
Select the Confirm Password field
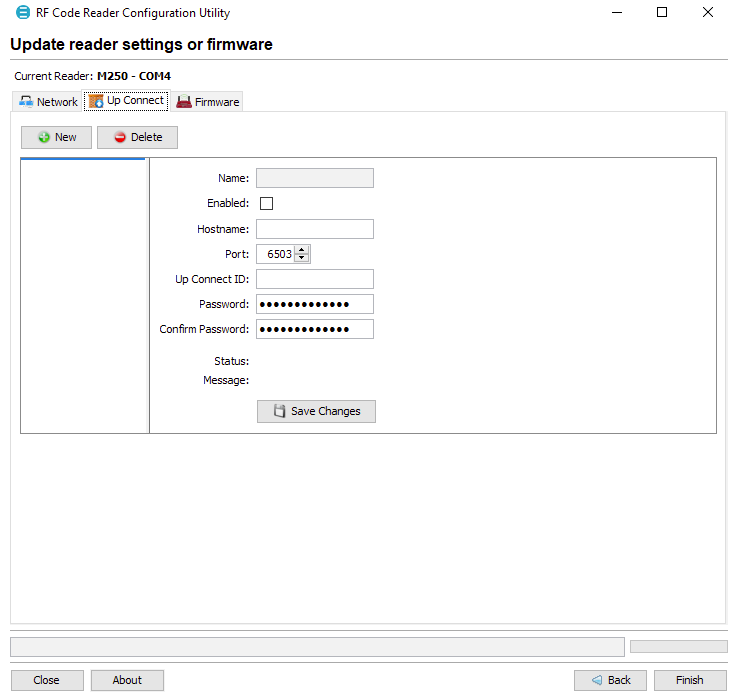point(314,329)
